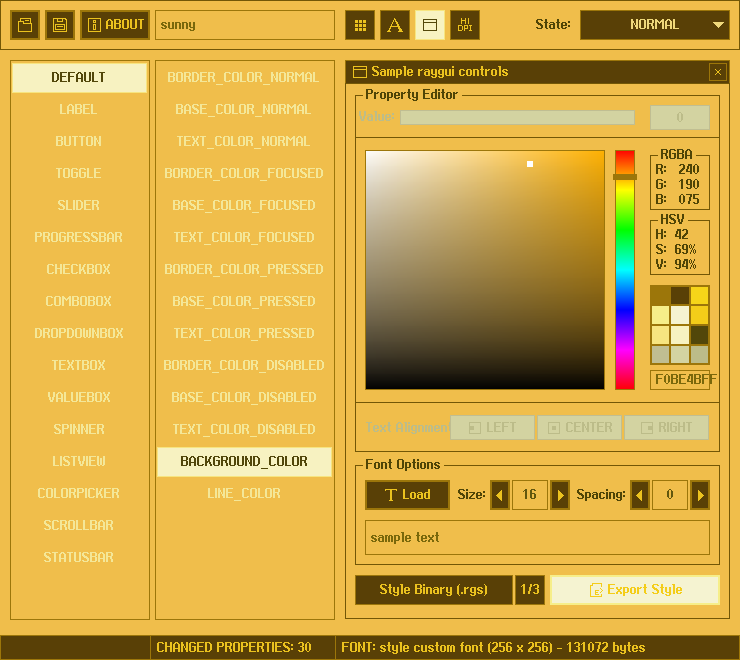Close the Sample raygui controls window
Screen dimensions: 740x660
tap(717, 72)
